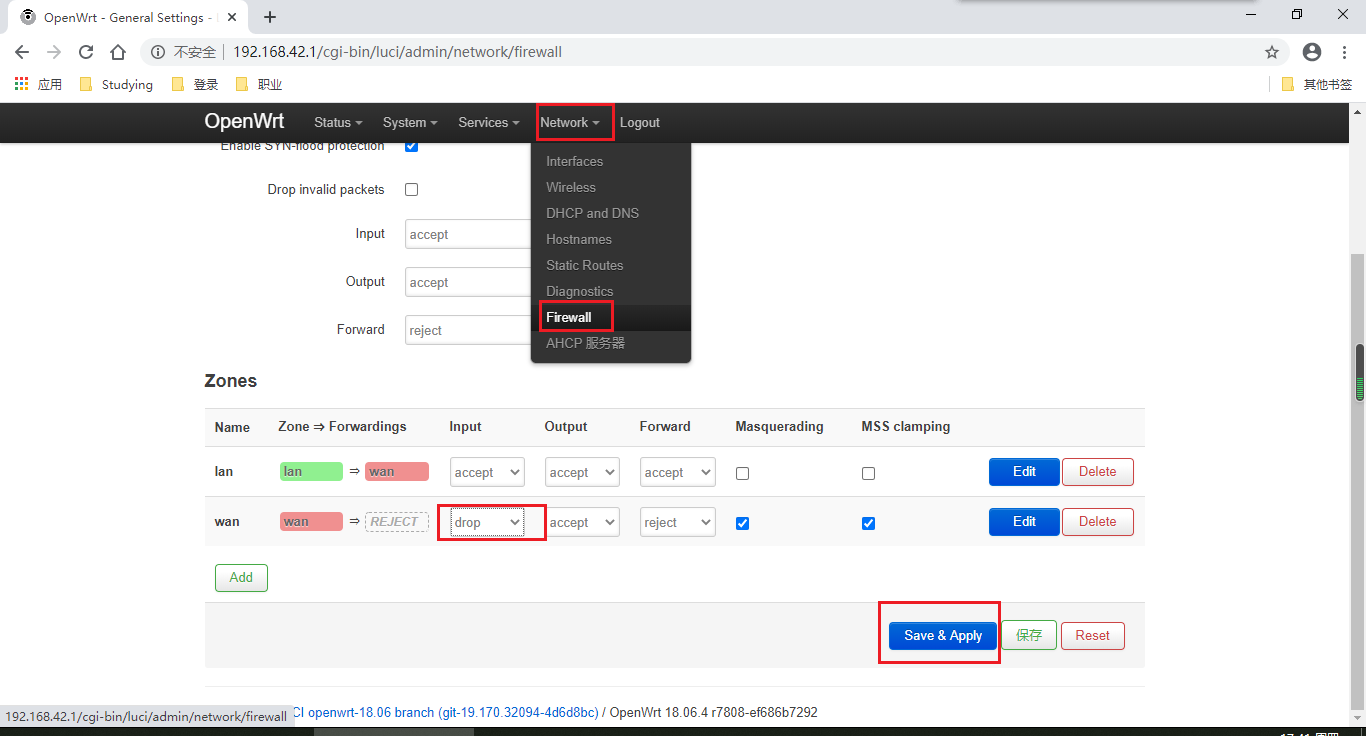Screen dimensions: 1366x736
Task: Open the Status menu
Action: point(338,122)
